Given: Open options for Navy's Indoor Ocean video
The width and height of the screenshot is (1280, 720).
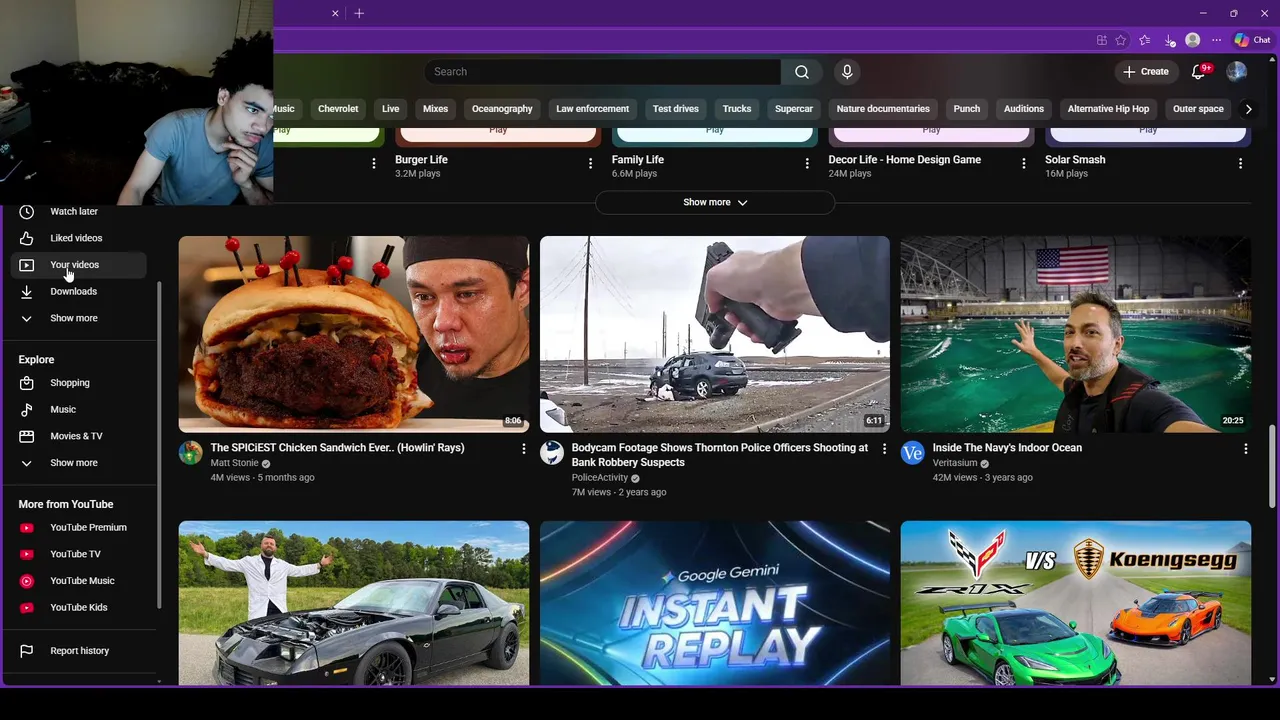Looking at the screenshot, I should [x=1245, y=449].
